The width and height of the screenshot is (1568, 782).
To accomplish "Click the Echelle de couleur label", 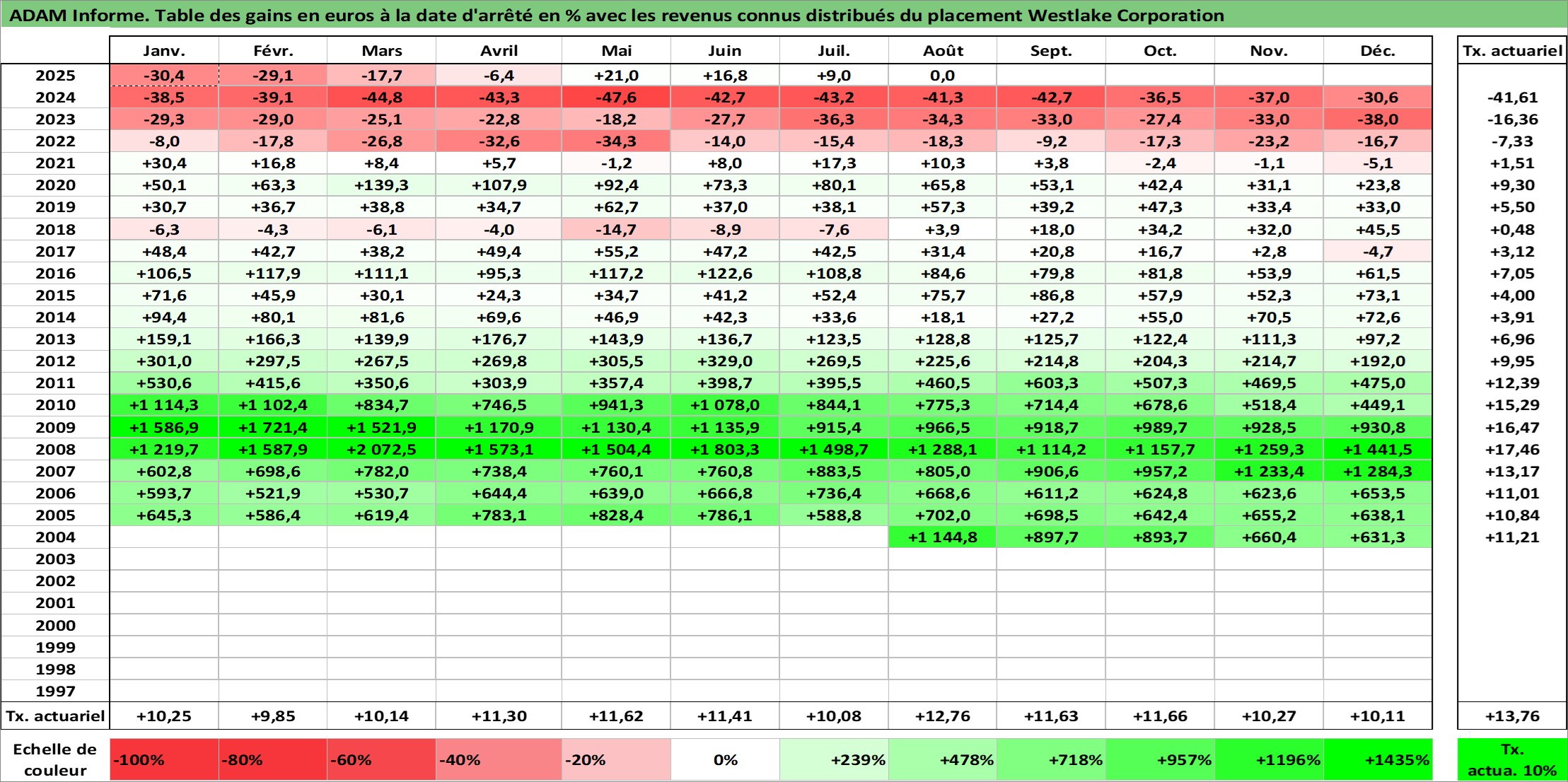I will pyautogui.click(x=55, y=760).
